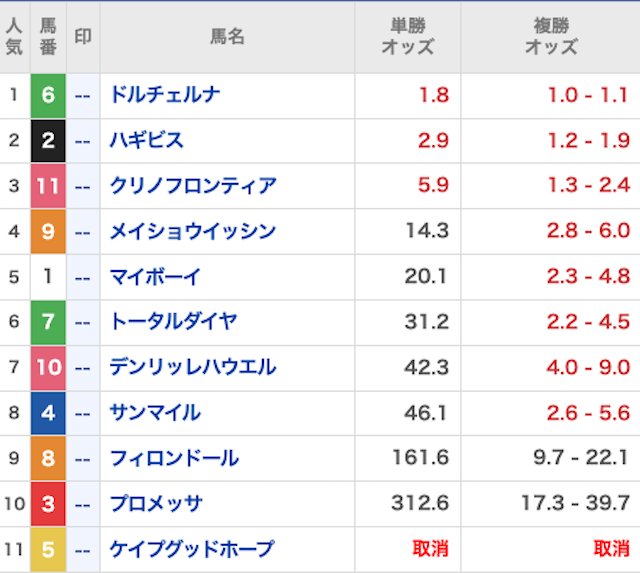Open the mark selector for ハギビス

point(83,141)
